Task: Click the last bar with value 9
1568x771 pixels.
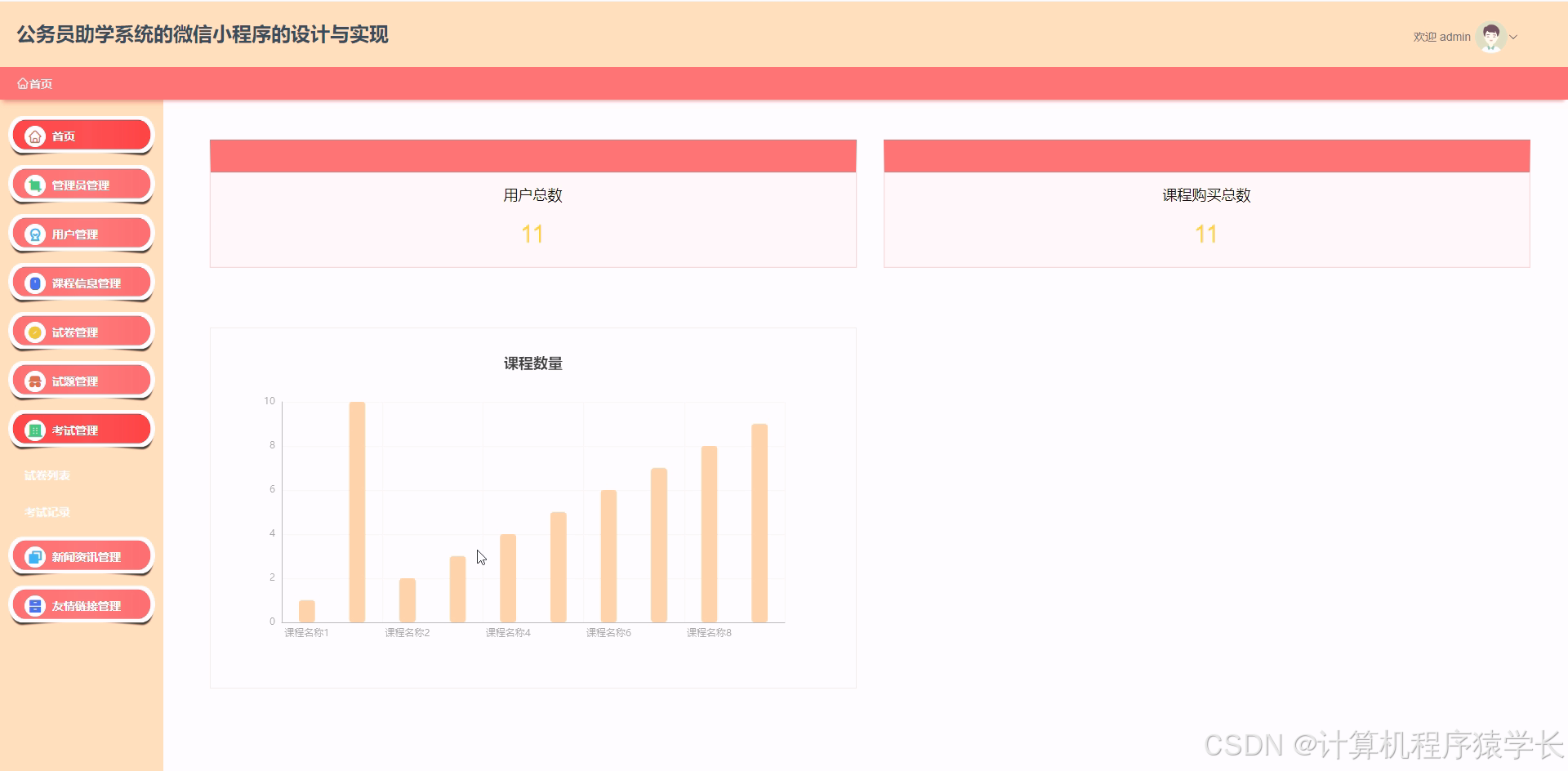Action: (x=759, y=523)
